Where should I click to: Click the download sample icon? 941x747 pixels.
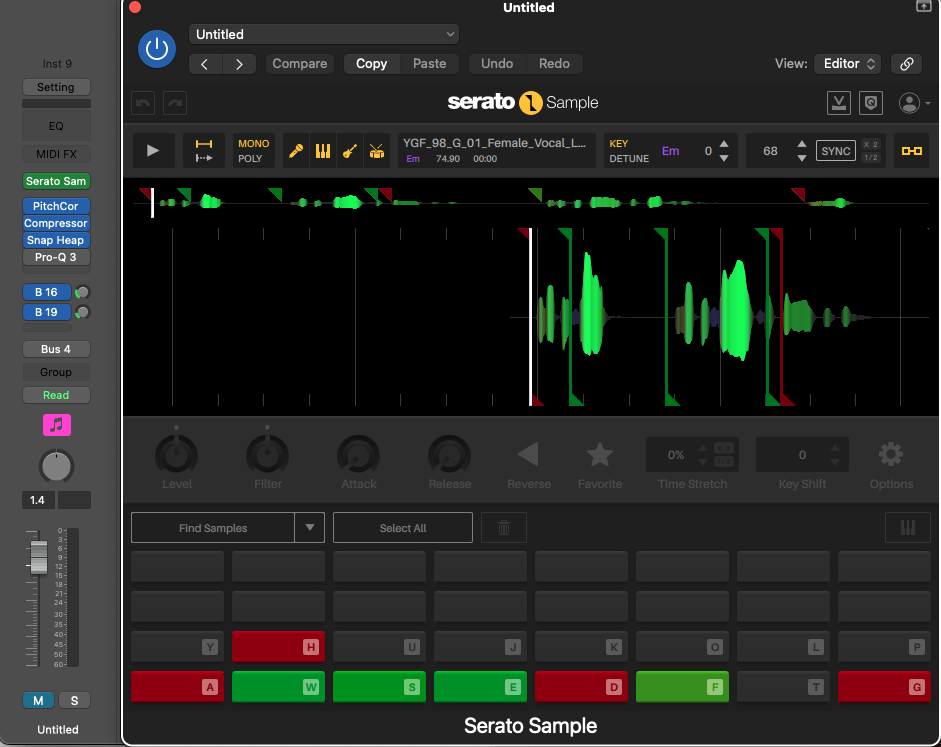pos(838,103)
